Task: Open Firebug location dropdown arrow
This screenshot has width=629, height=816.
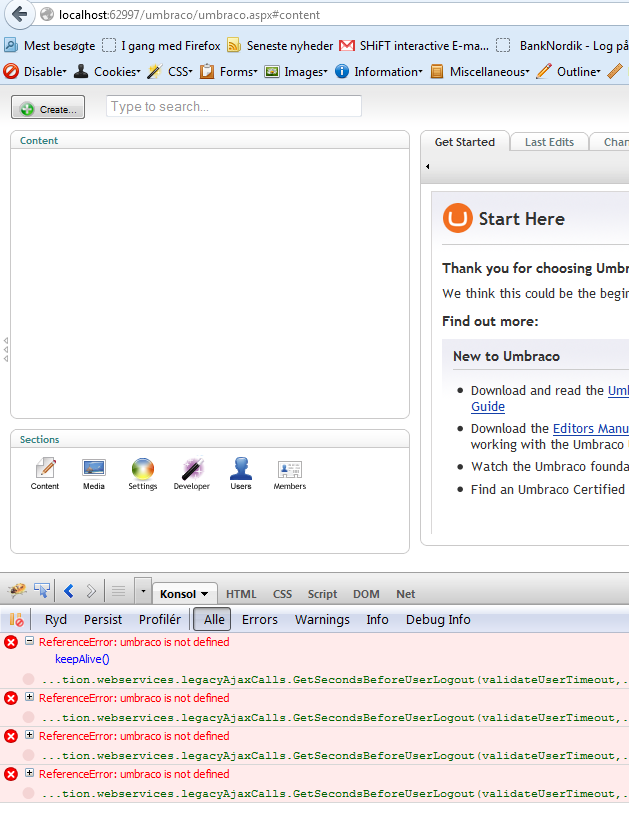Action: tap(143, 591)
